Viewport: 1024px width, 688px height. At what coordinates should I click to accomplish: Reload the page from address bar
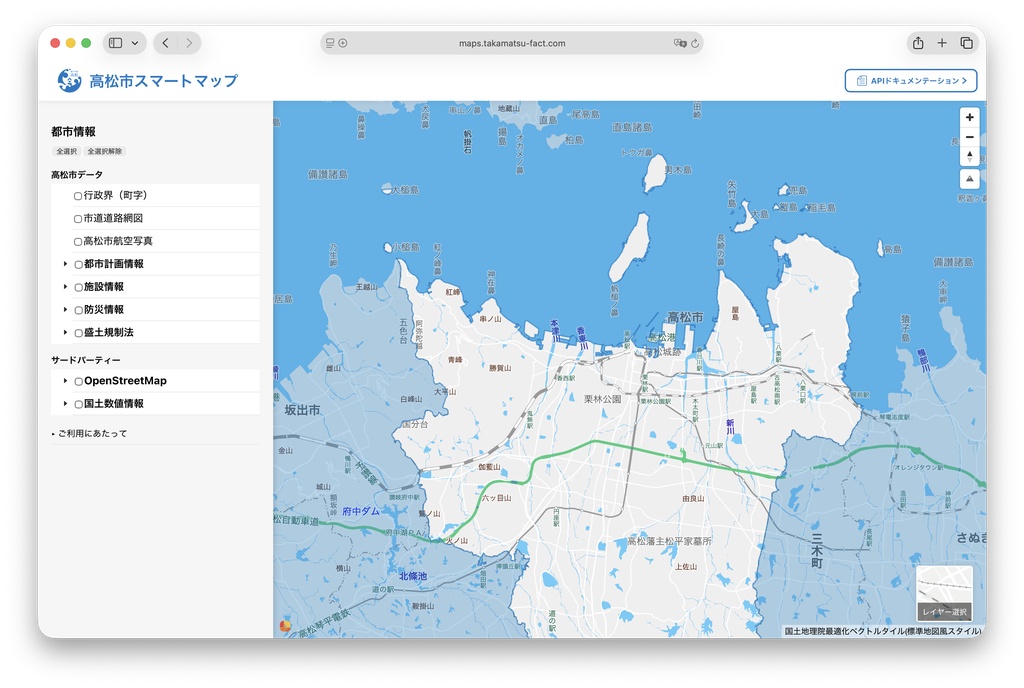pyautogui.click(x=695, y=44)
